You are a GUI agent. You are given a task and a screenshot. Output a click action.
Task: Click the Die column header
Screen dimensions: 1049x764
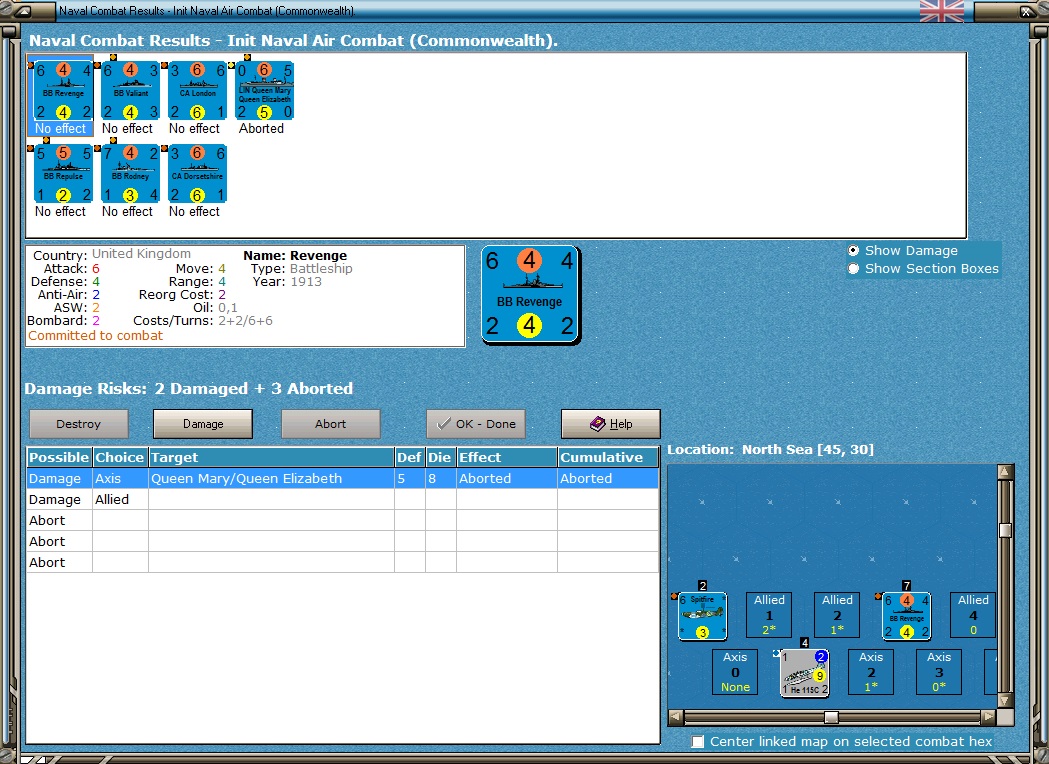(x=440, y=457)
